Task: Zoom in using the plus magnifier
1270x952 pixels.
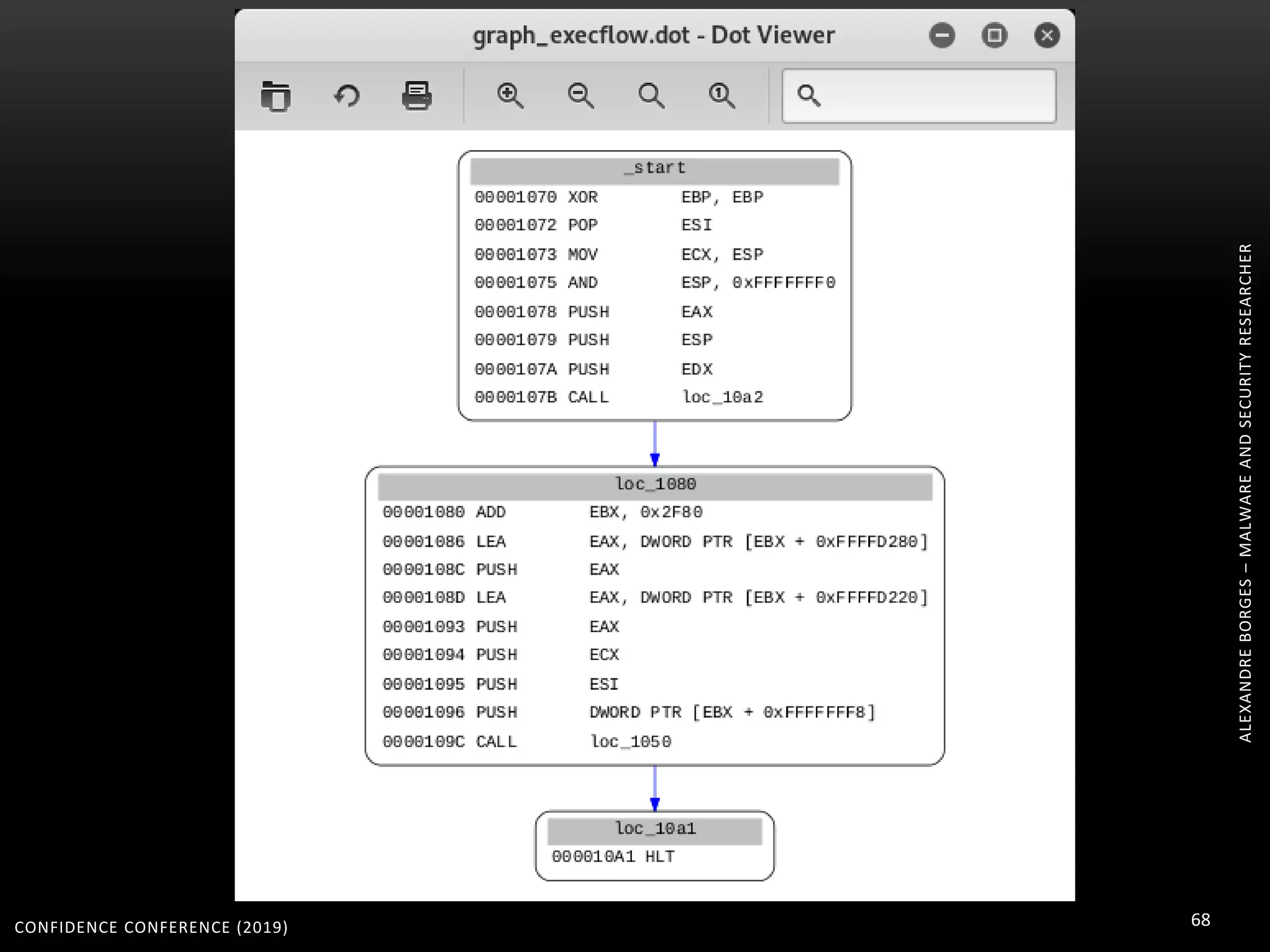Action: click(510, 96)
